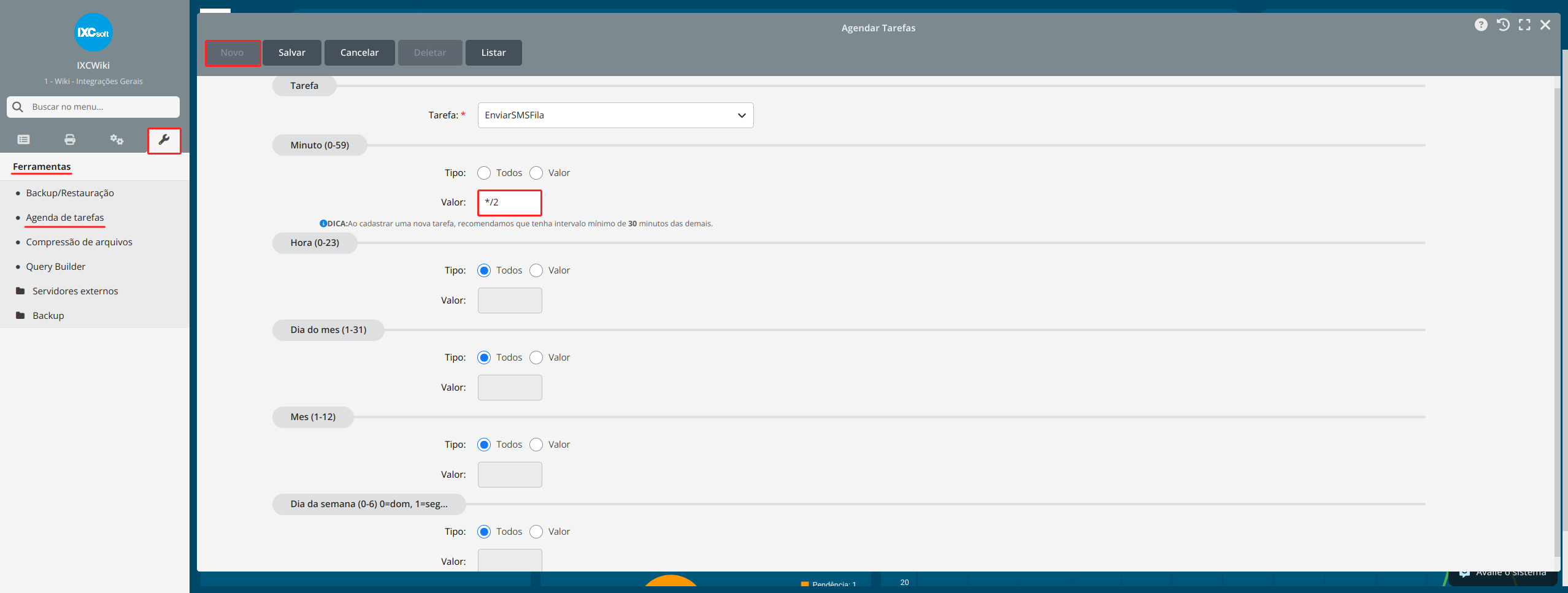This screenshot has width=1568, height=593.
Task: Open the history clock icon
Action: (1503, 25)
